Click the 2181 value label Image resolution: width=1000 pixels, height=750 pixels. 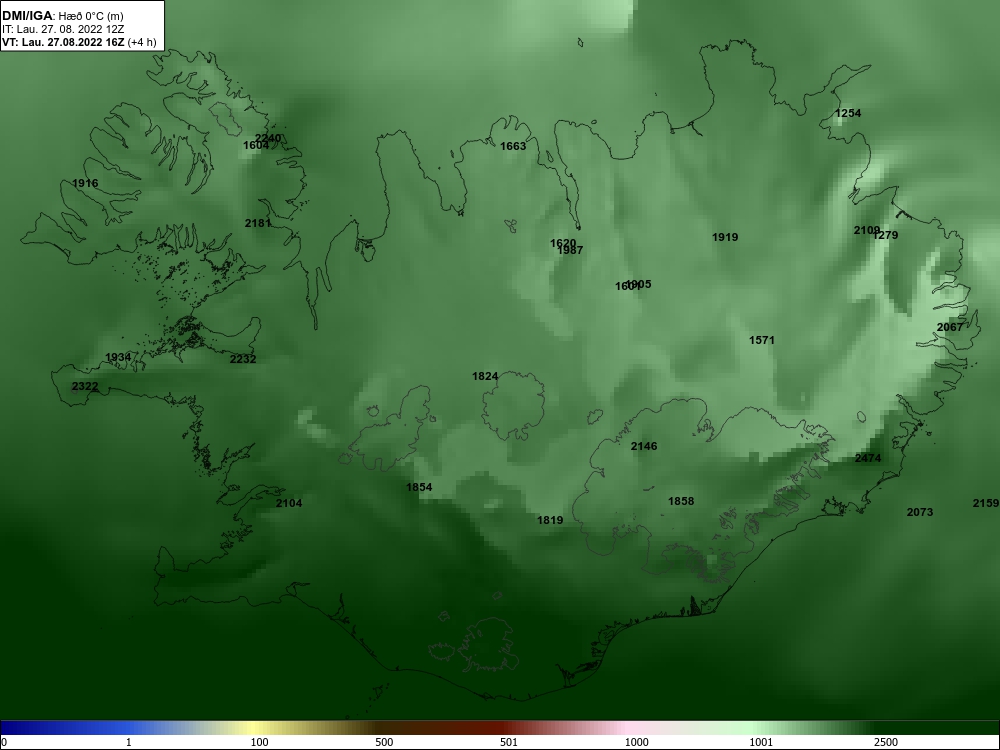point(258,223)
